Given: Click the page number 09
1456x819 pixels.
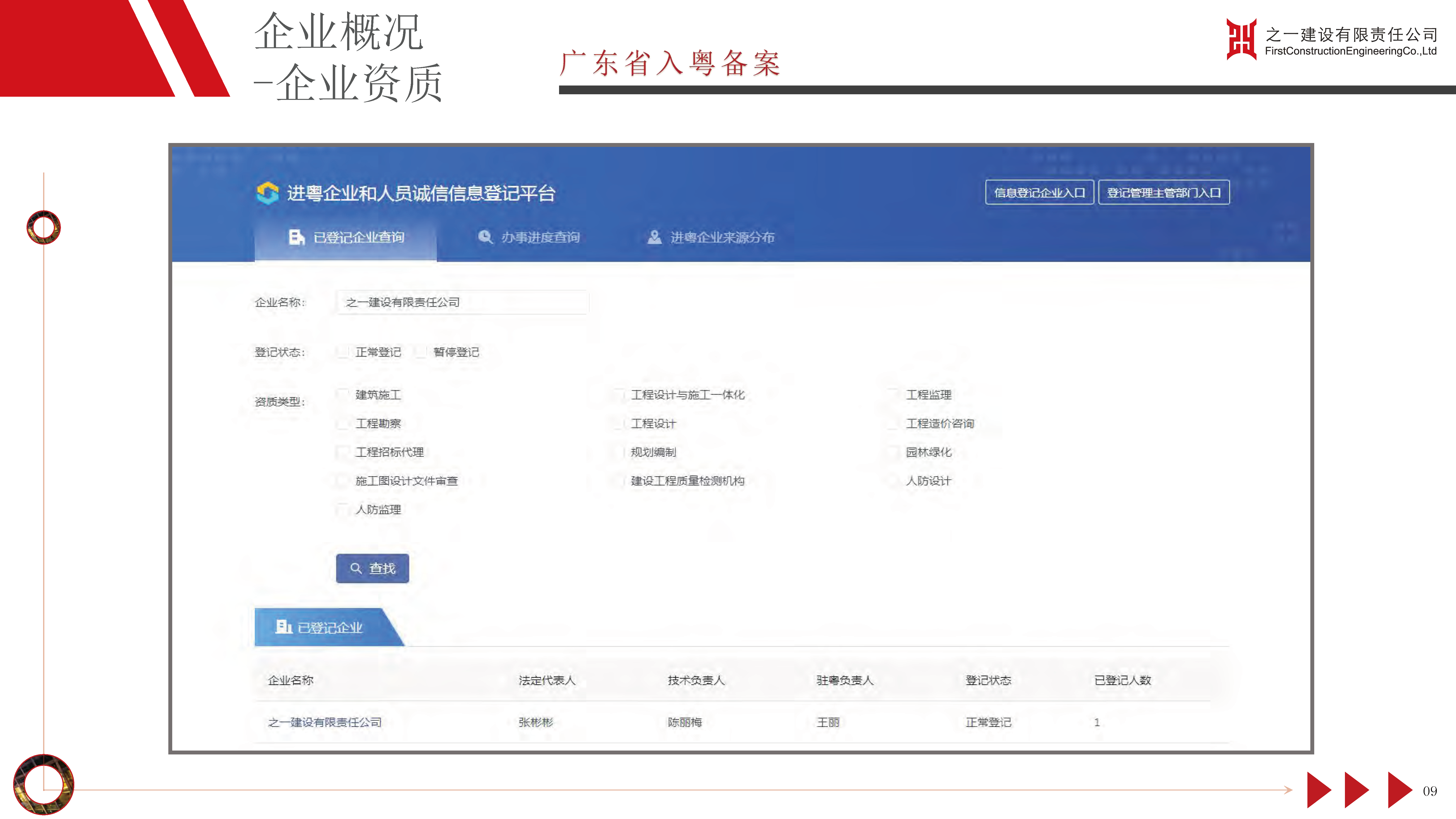Looking at the screenshot, I should pyautogui.click(x=1430, y=791).
